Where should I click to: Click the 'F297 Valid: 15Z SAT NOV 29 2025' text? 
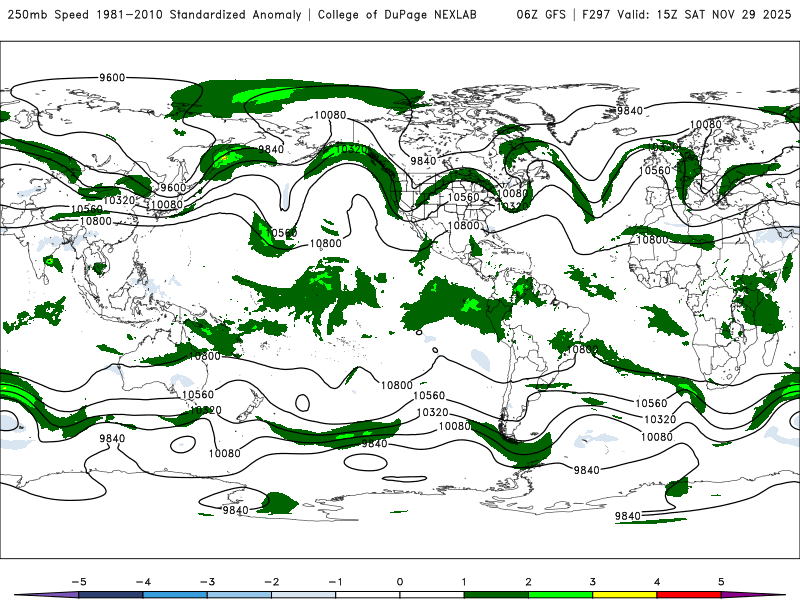tap(687, 15)
